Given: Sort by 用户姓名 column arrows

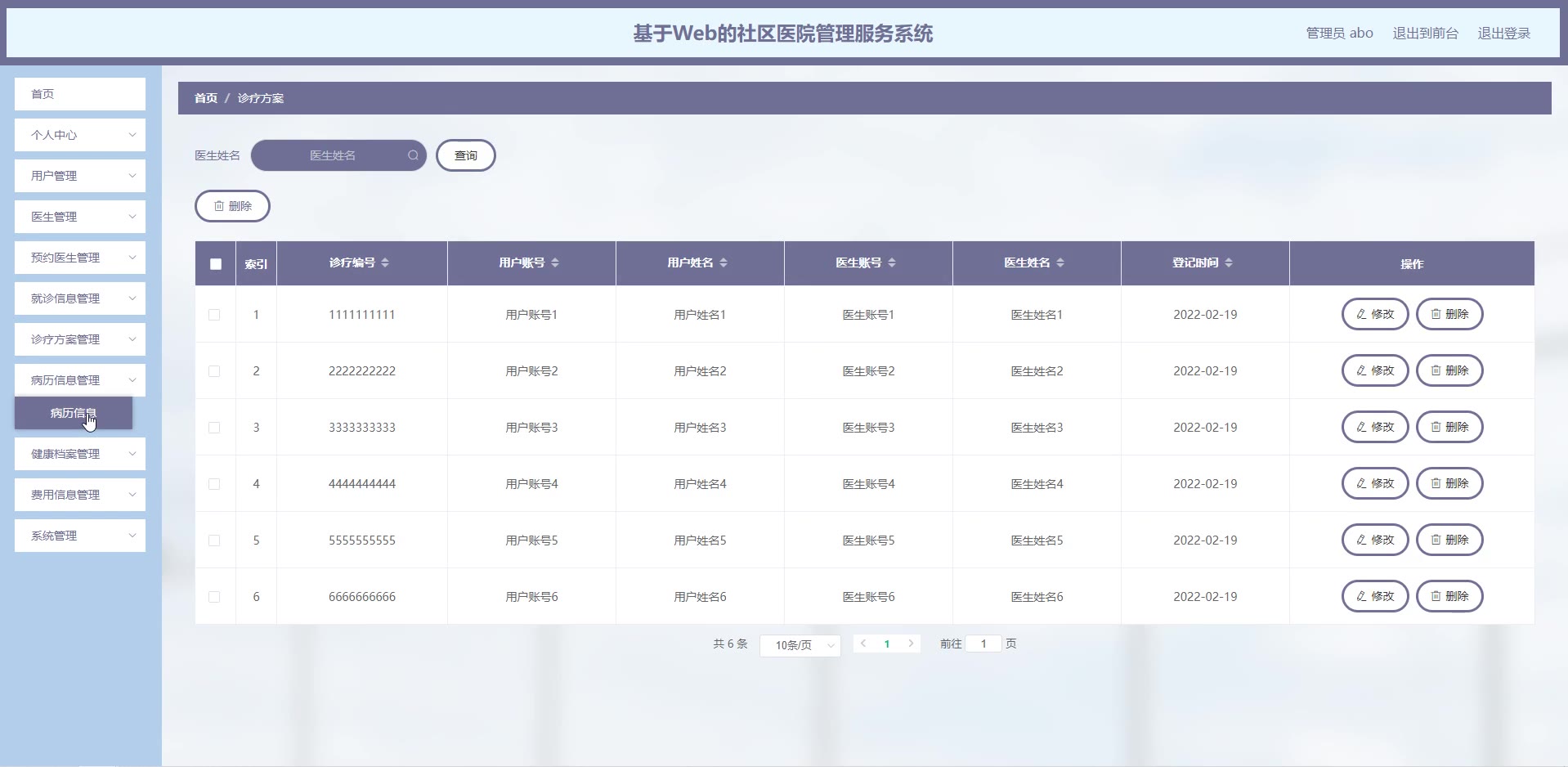Looking at the screenshot, I should 724,262.
